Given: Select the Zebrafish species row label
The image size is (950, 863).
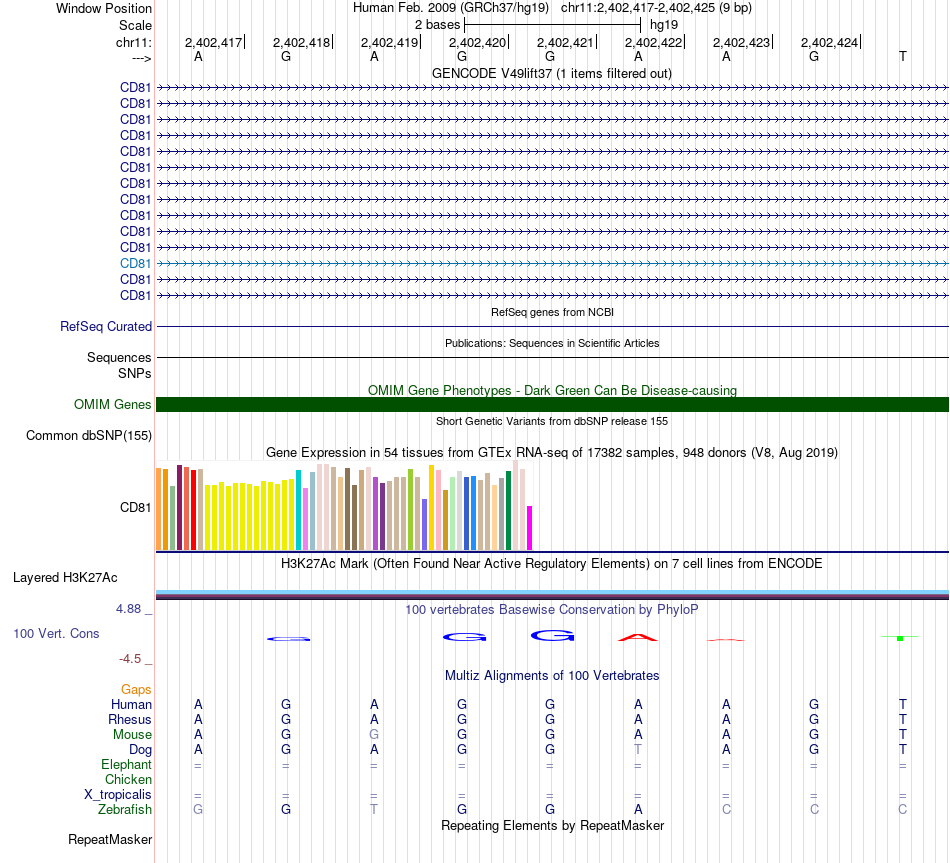Looking at the screenshot, I should [x=125, y=809].
